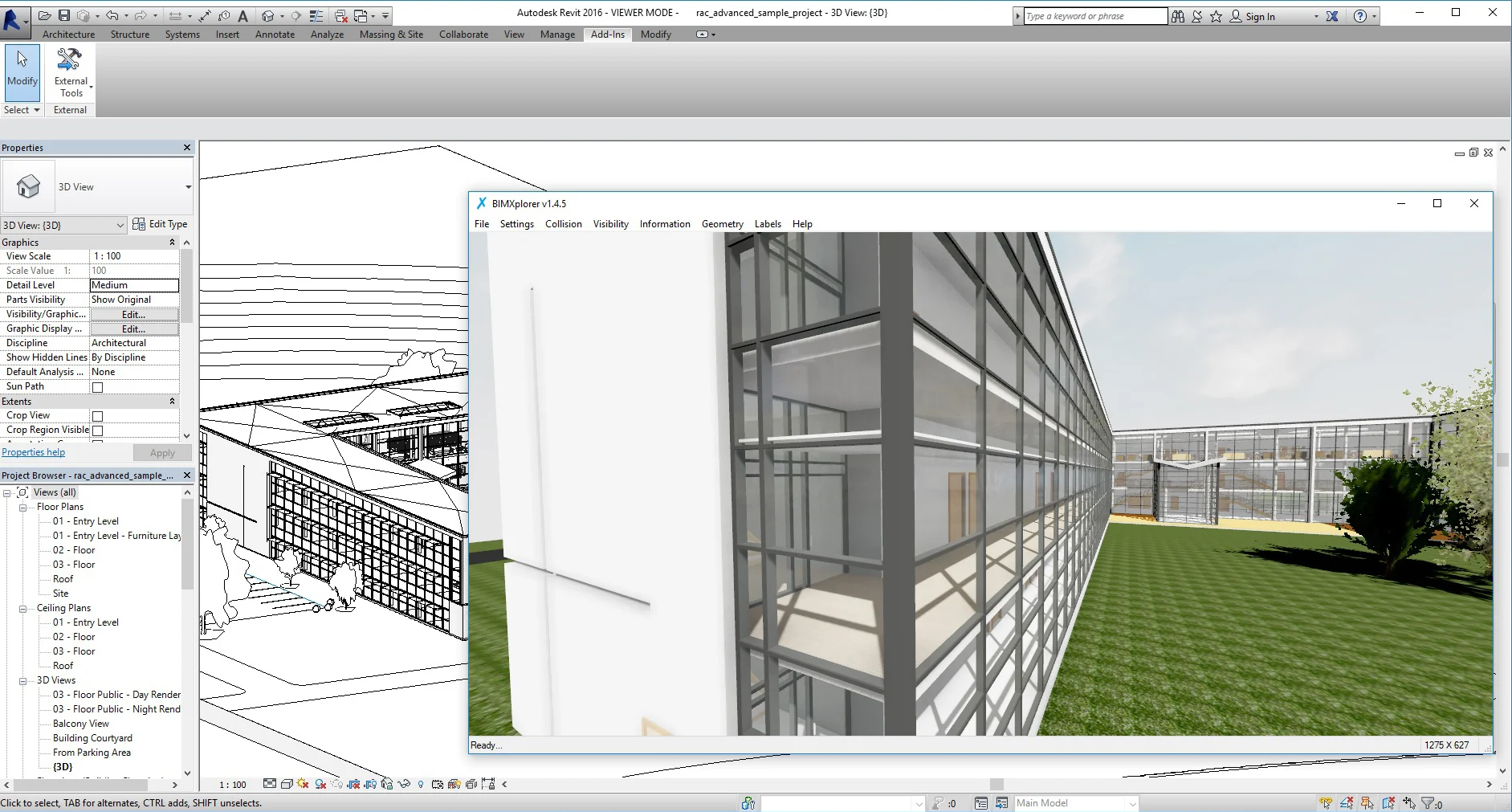Screen dimensions: 1512x812
Task: Enable the Sun Path checkbox
Action: coord(96,386)
